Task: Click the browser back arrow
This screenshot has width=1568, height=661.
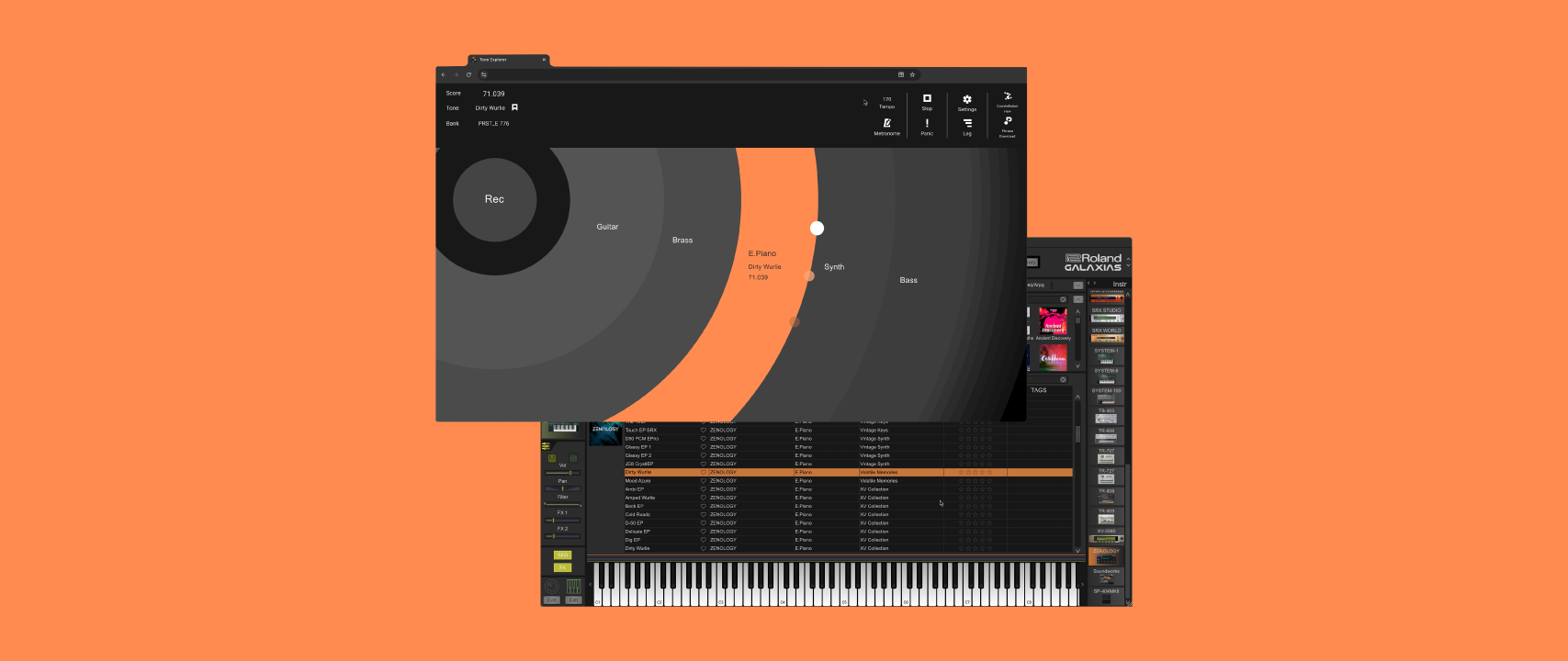Action: coord(444,74)
